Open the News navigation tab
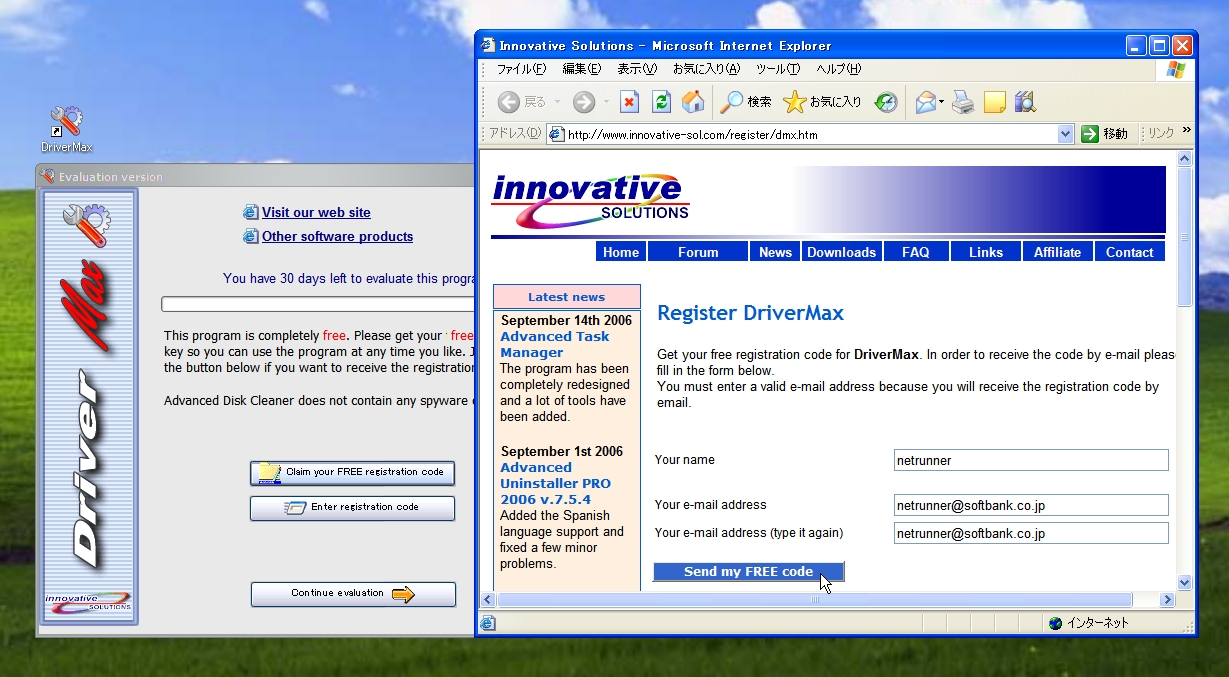Viewport: 1229px width, 677px height. click(775, 252)
